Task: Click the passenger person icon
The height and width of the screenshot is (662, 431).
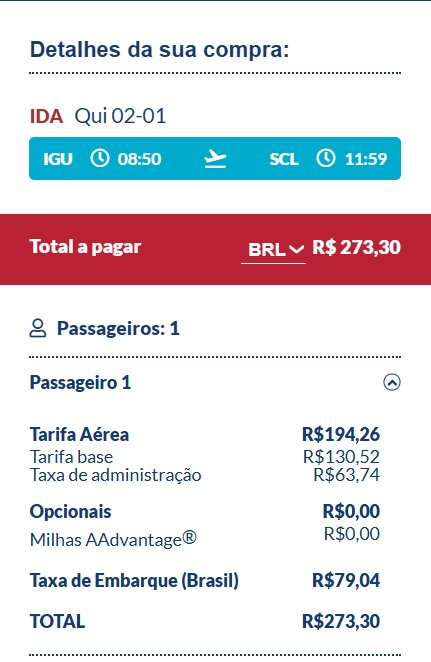Action: coord(38,328)
